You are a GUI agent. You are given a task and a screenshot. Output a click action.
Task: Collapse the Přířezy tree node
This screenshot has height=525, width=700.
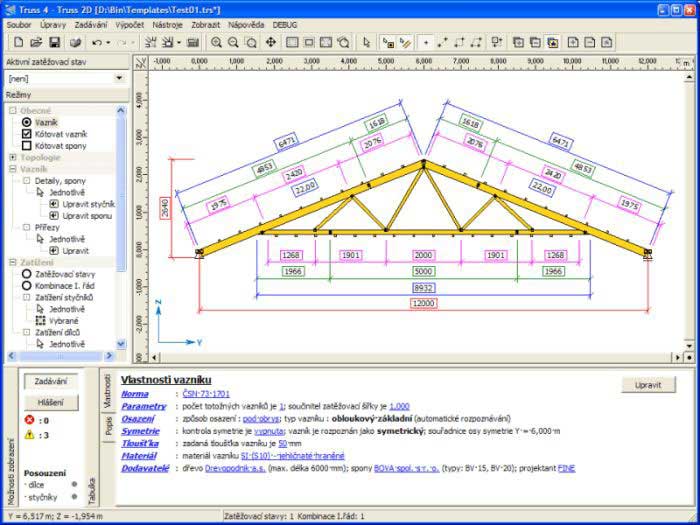(26, 227)
